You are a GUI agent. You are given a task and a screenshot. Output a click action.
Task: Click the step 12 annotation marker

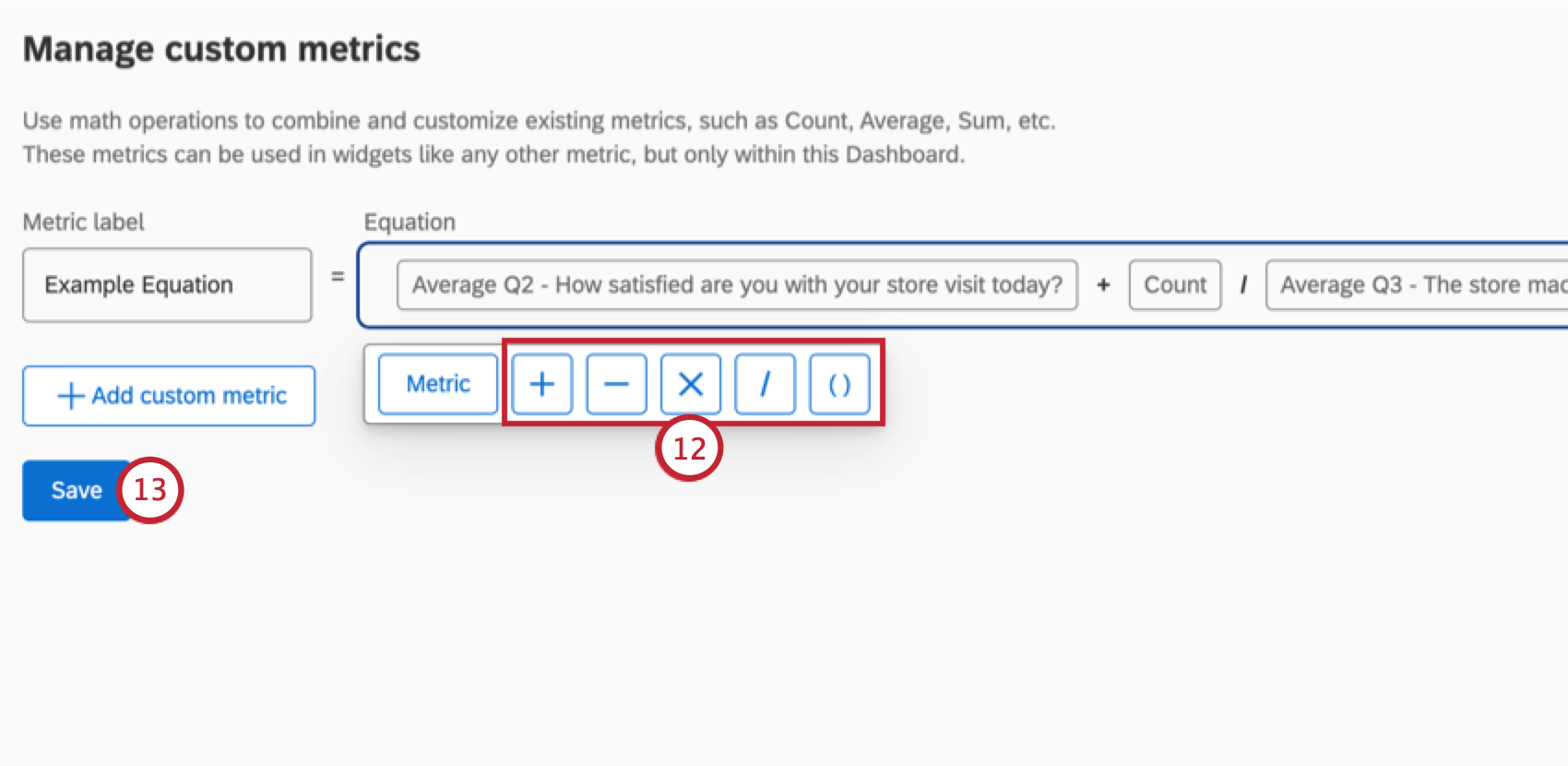tap(689, 449)
